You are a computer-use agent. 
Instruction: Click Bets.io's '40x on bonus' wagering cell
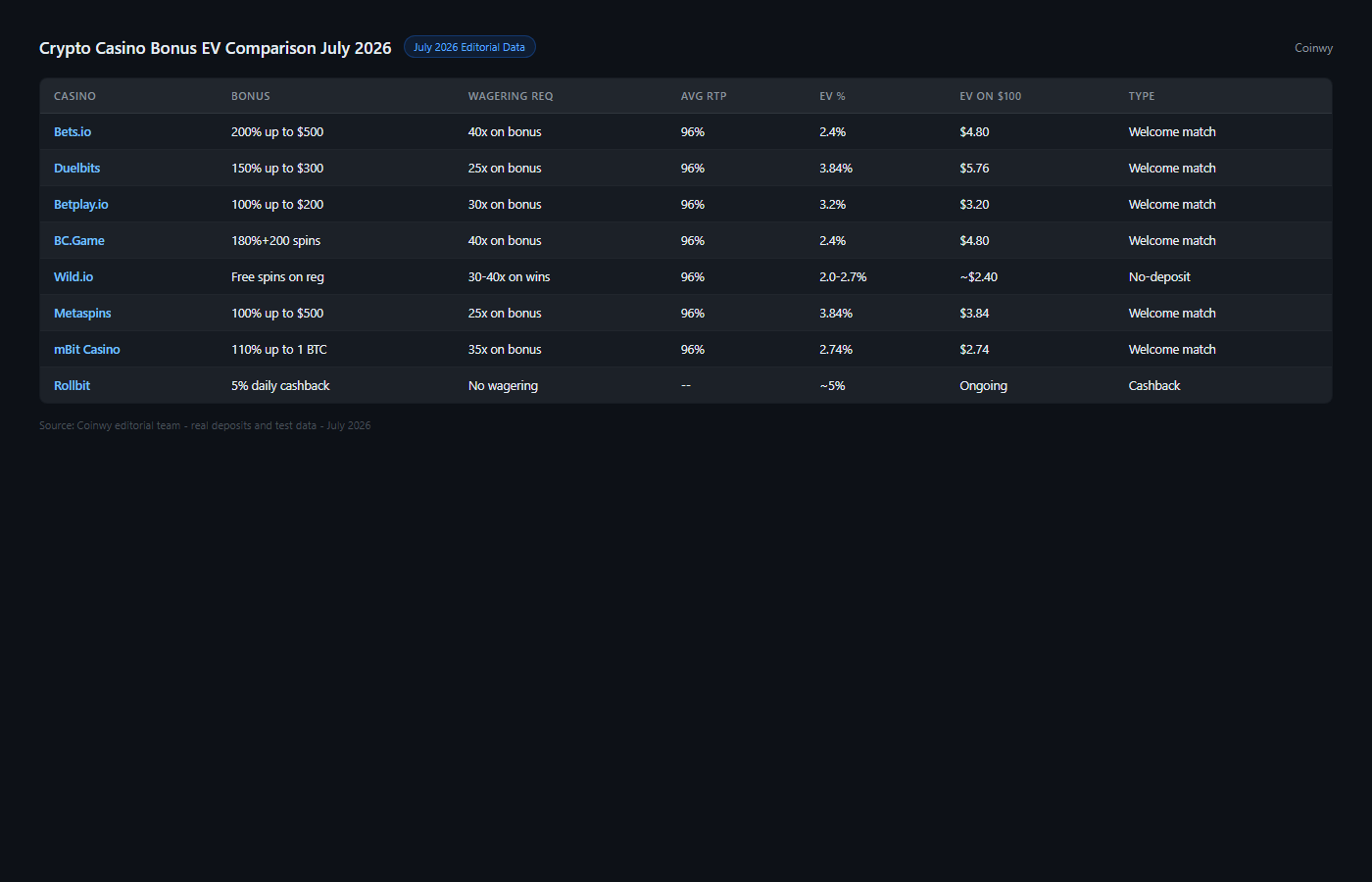pyautogui.click(x=505, y=132)
